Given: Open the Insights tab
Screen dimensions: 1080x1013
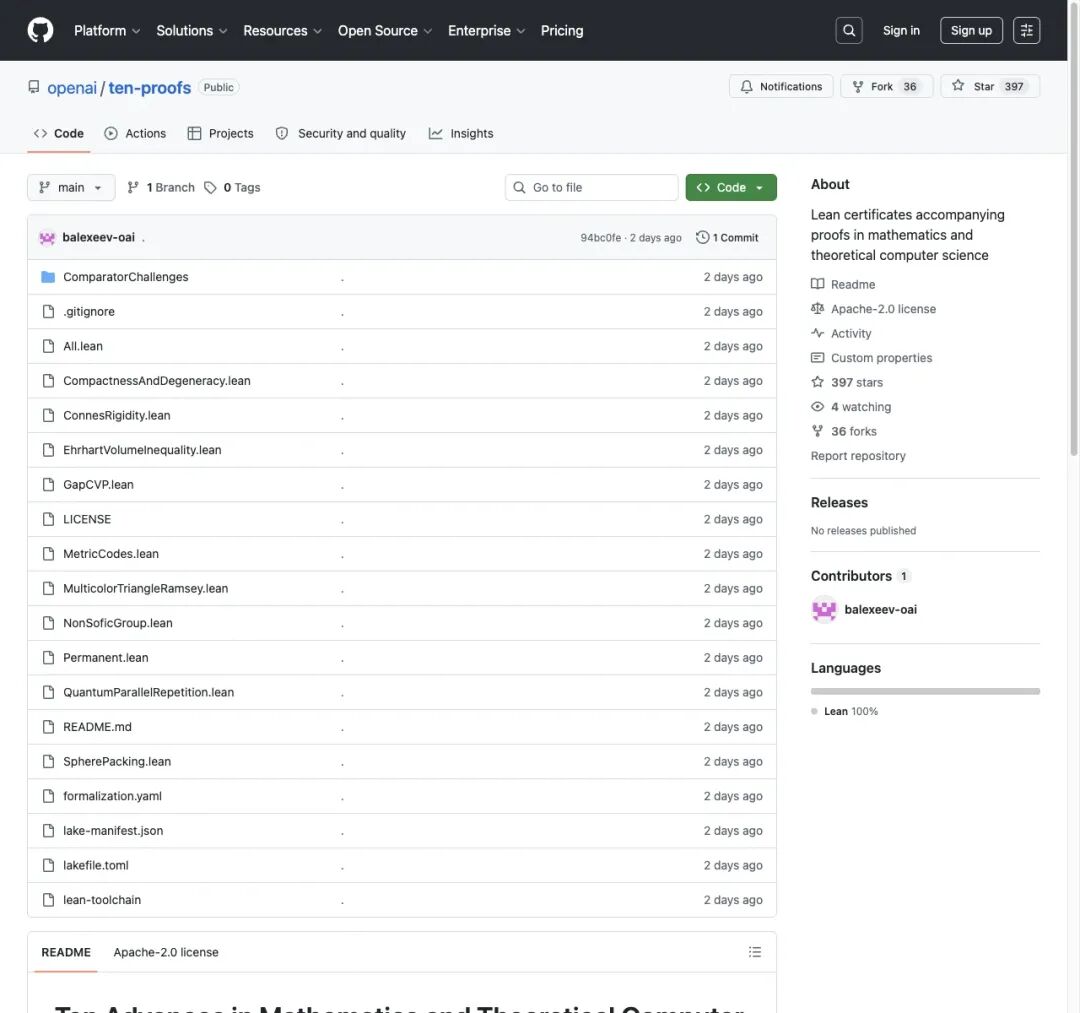Looking at the screenshot, I should click(x=461, y=134).
